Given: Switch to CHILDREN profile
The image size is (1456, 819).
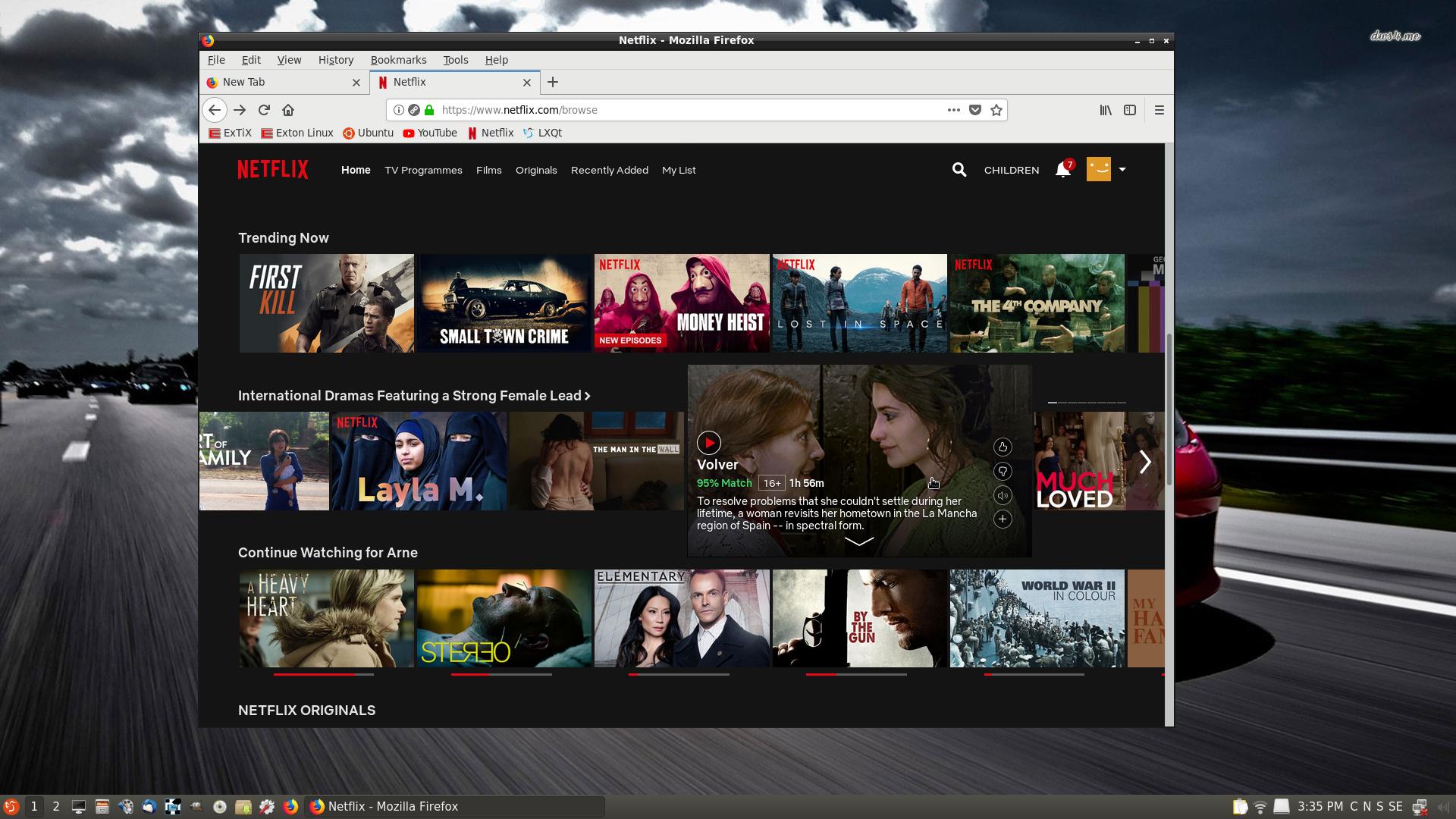Looking at the screenshot, I should coord(1012,170).
